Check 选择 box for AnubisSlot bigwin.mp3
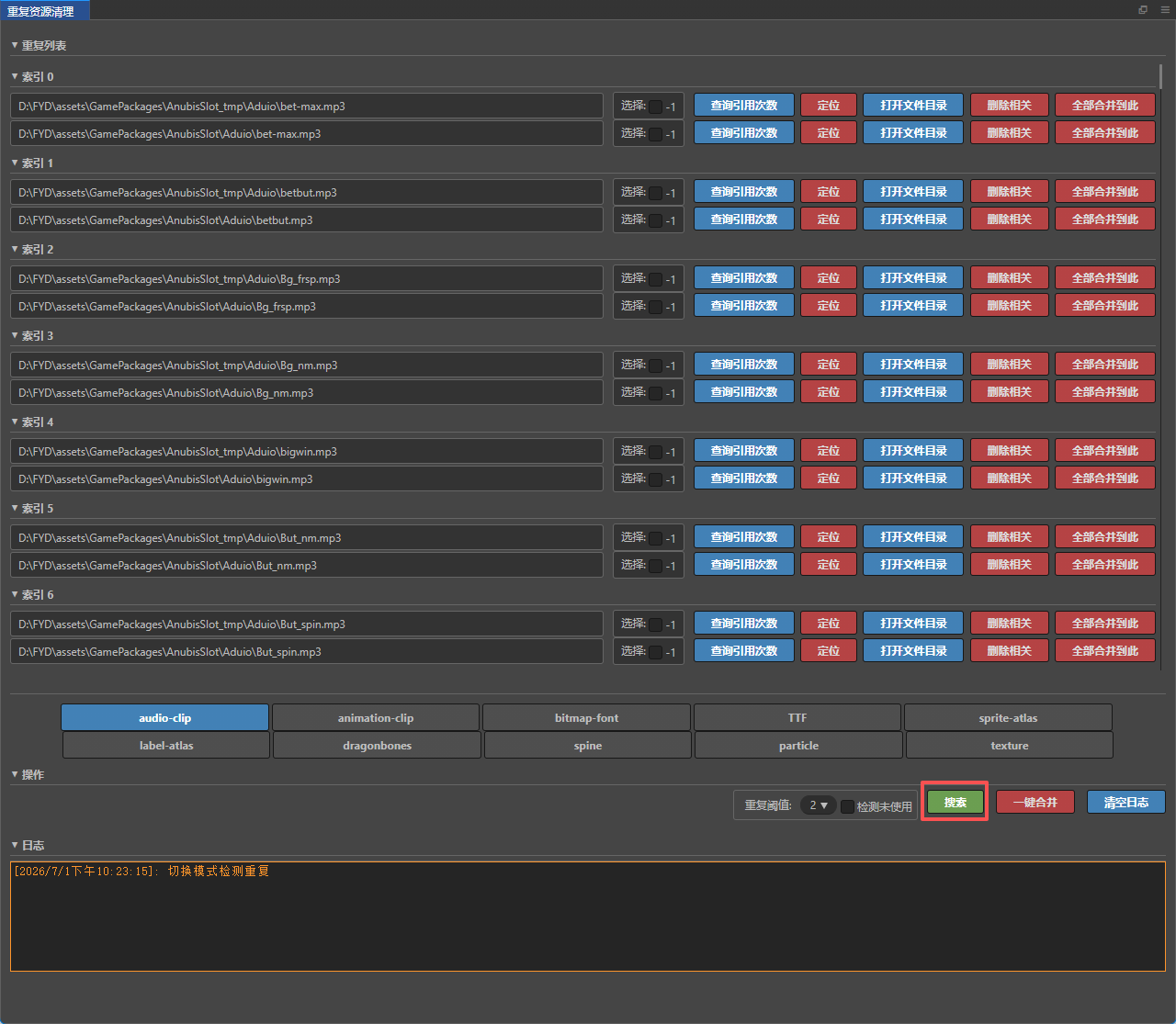1176x1024 pixels. [x=655, y=479]
